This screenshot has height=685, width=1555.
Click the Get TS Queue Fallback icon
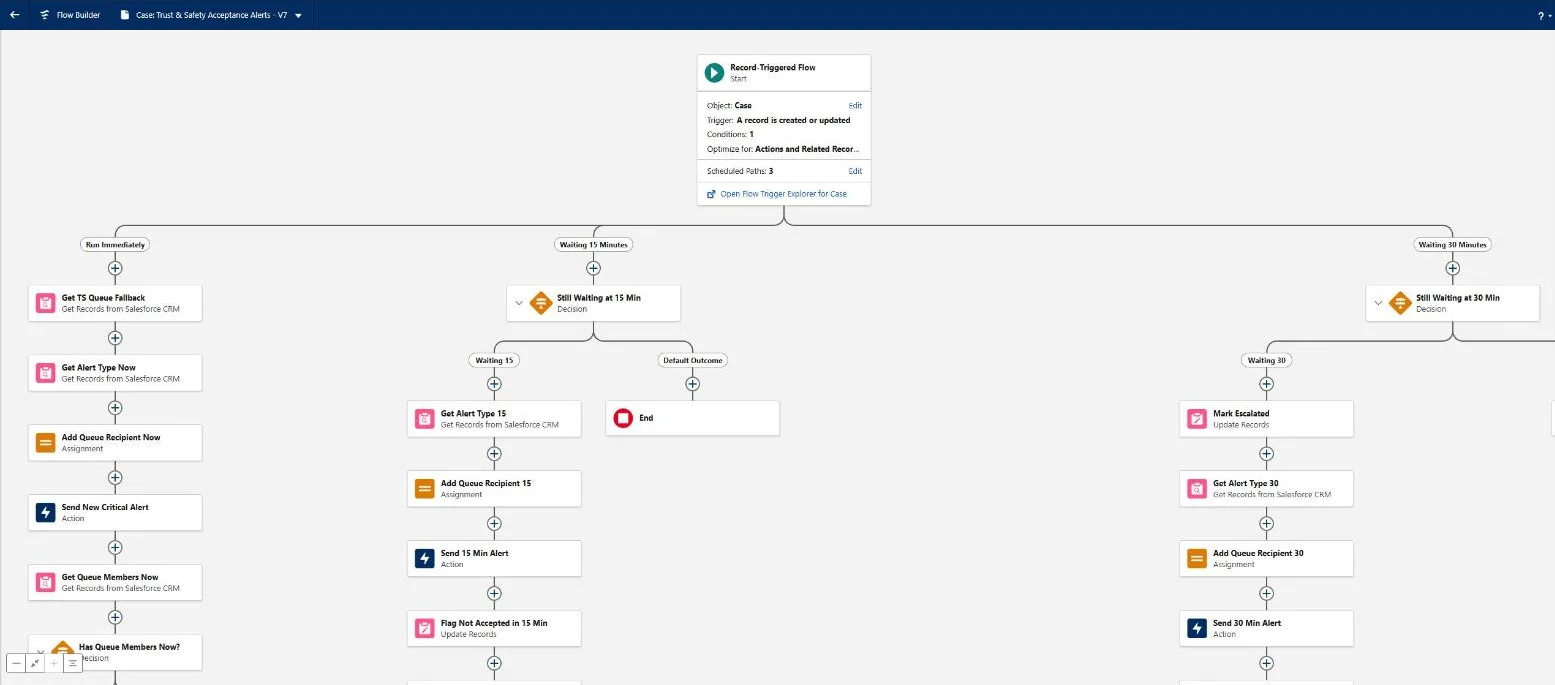point(45,303)
